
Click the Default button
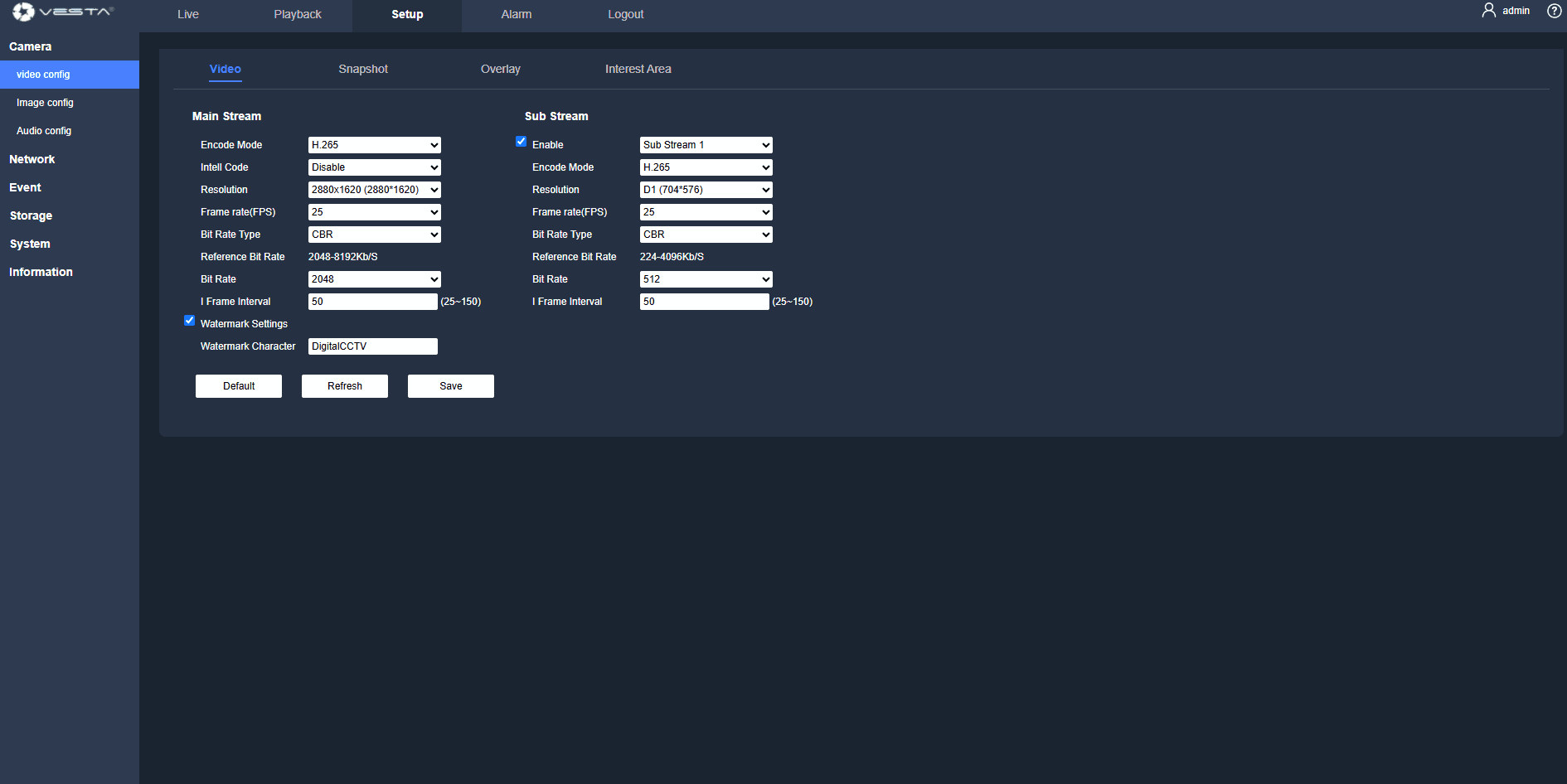239,386
